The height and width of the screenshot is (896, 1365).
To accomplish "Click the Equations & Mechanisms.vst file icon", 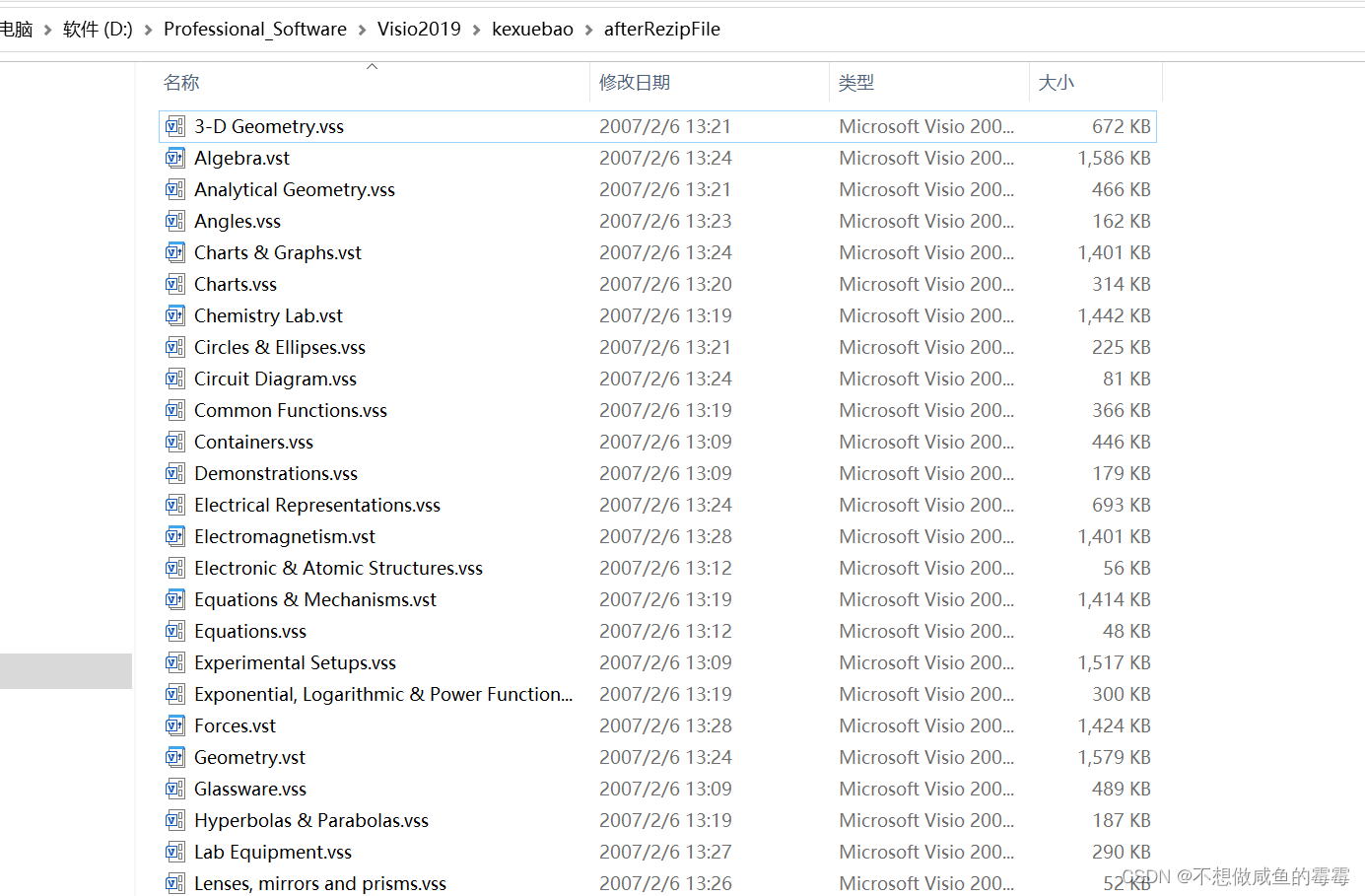I will click(x=174, y=599).
